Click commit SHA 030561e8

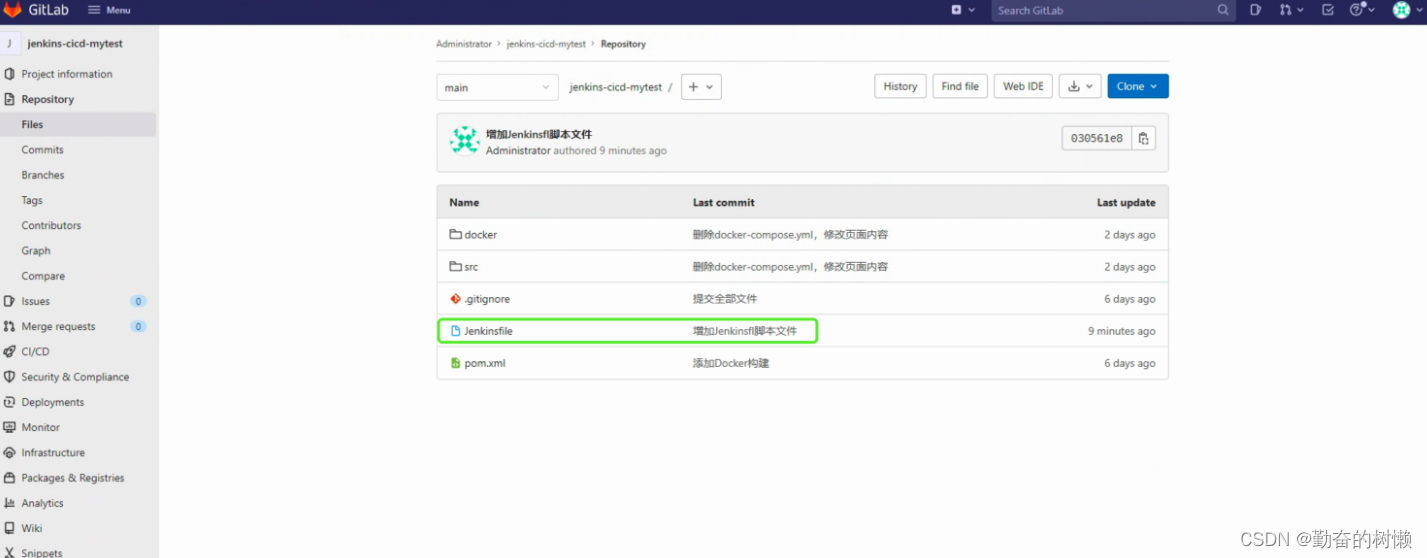point(1097,138)
